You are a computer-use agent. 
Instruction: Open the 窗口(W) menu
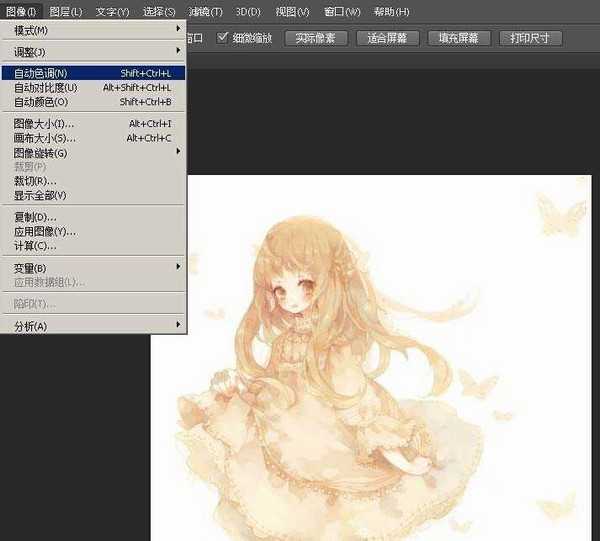339,12
